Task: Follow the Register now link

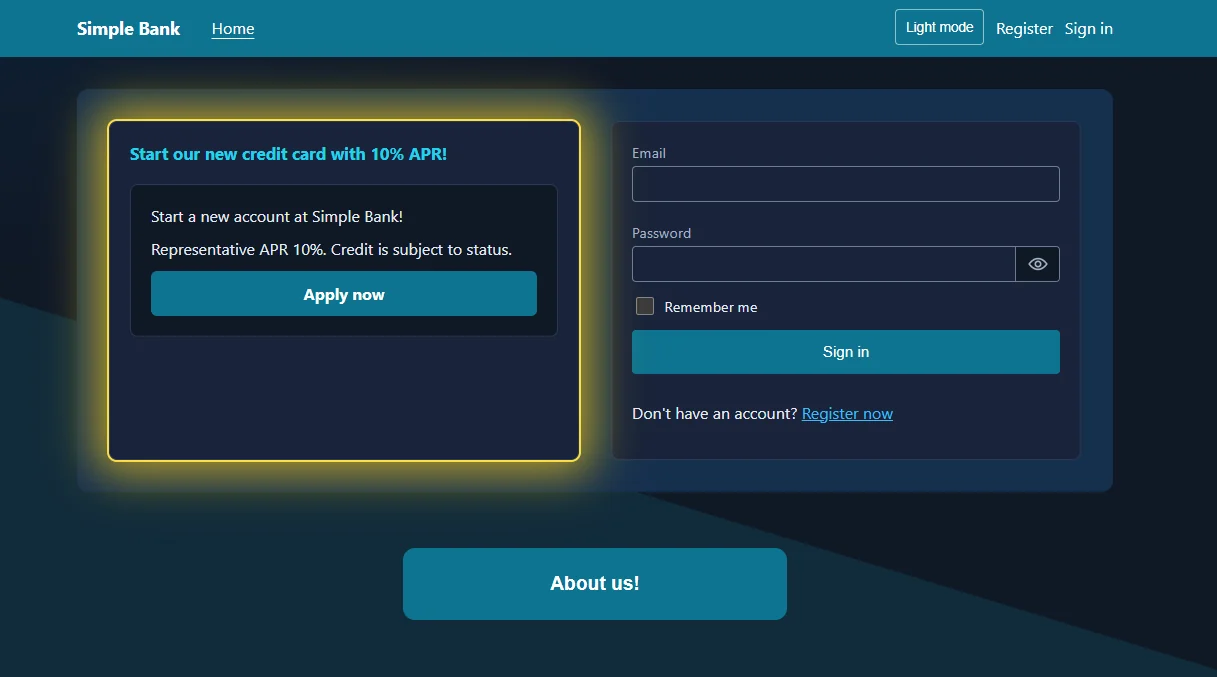Action: (x=847, y=414)
